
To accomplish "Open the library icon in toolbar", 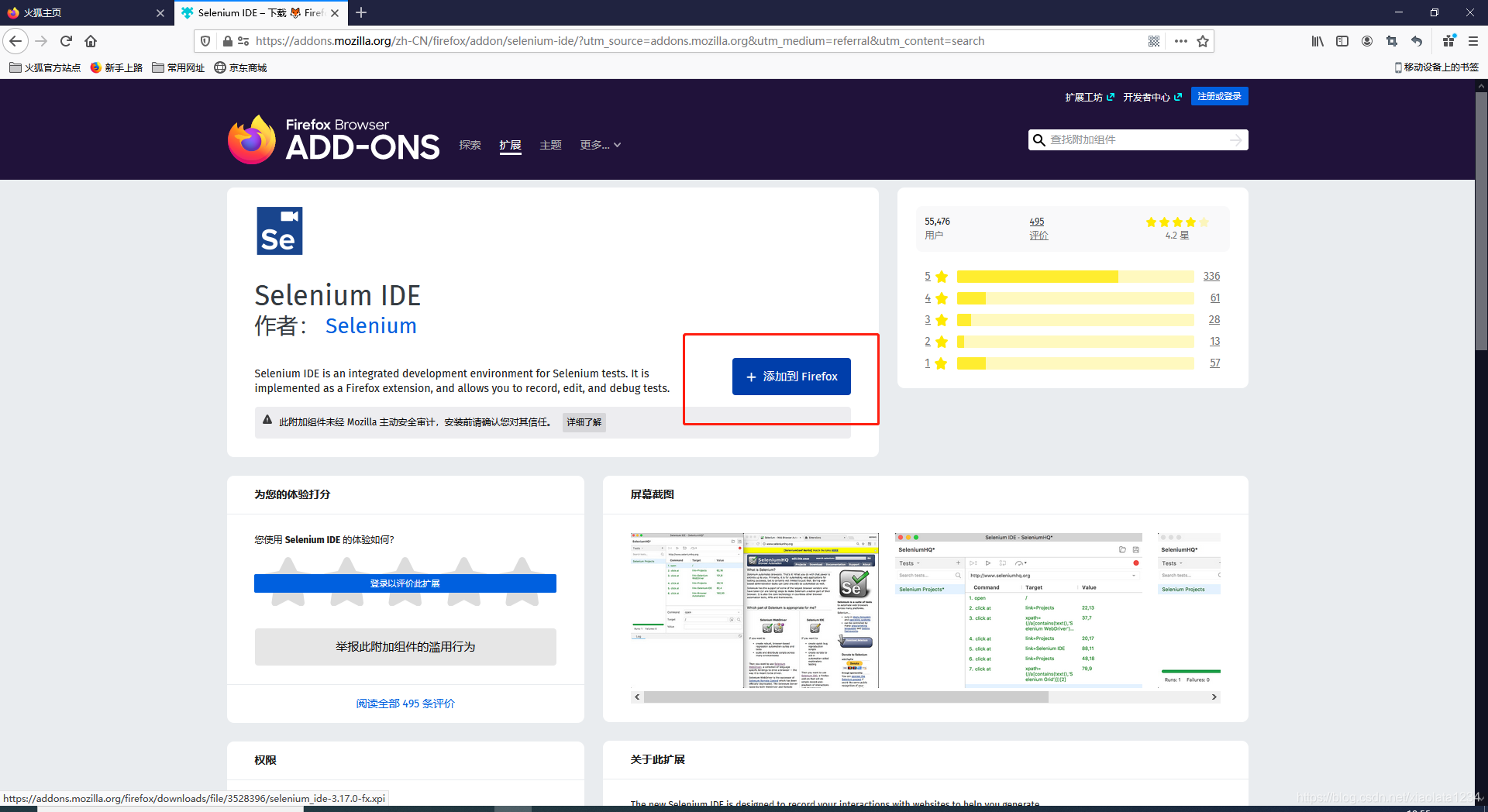I will pos(1317,41).
